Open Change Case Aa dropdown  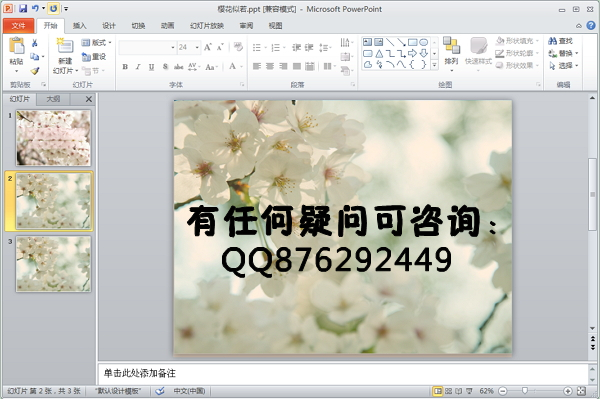211,67
